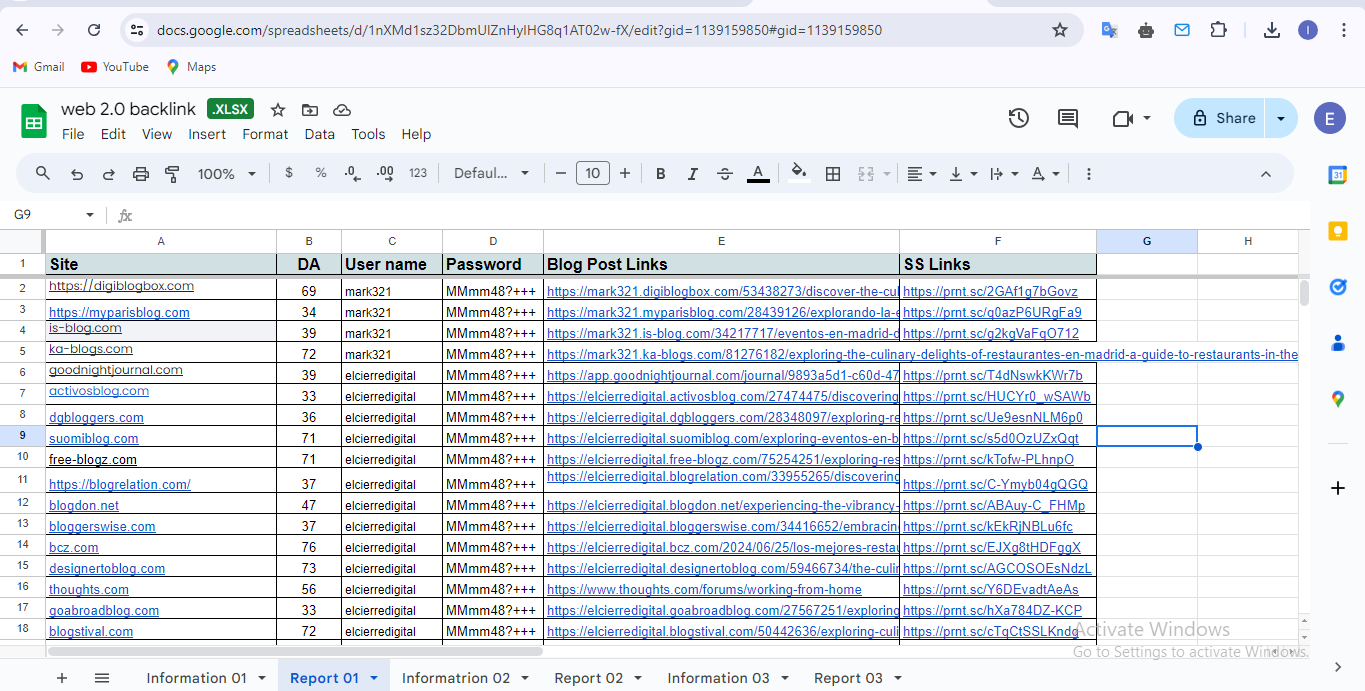Toggle strikethrough formatting
This screenshot has height=691, width=1365.
(724, 172)
